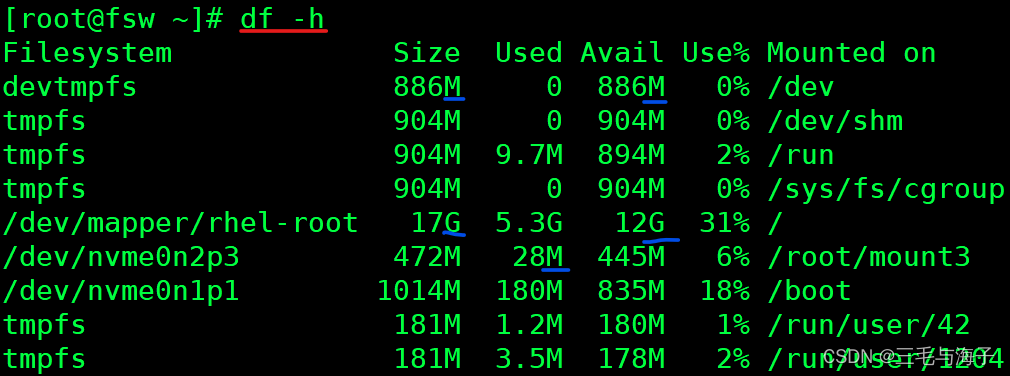Select the 'devtmpfs' filesystem name
The image size is (1010, 376).
pos(70,87)
